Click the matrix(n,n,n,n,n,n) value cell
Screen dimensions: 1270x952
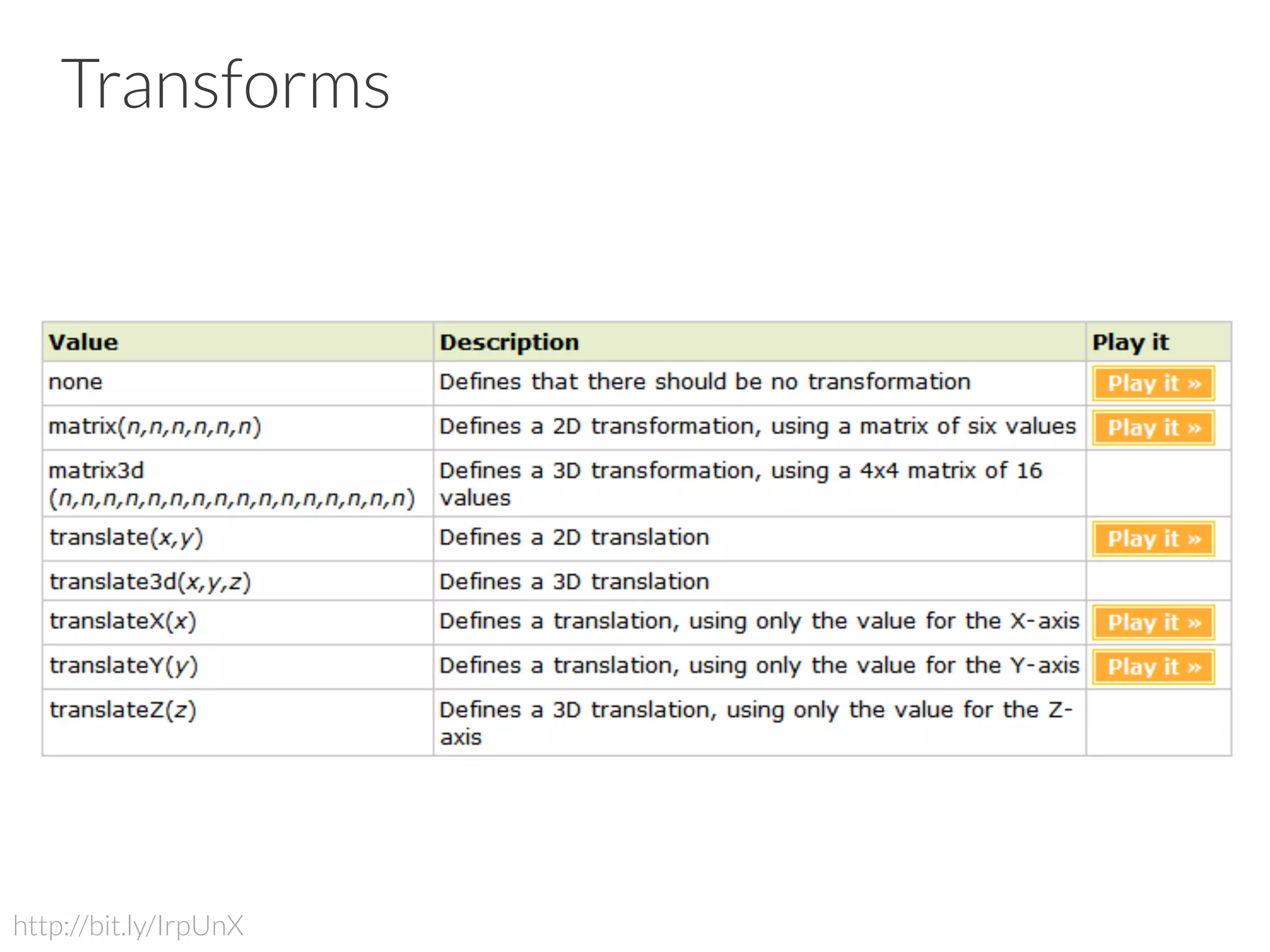pos(155,427)
